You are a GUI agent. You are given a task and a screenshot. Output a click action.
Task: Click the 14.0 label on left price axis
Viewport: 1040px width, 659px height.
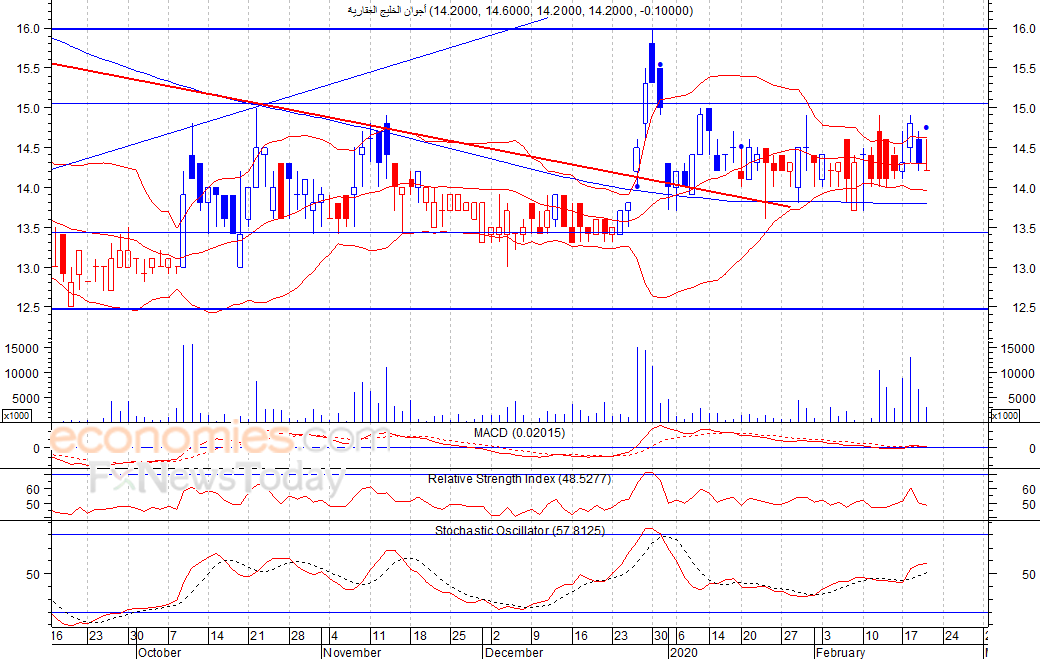tap(29, 188)
